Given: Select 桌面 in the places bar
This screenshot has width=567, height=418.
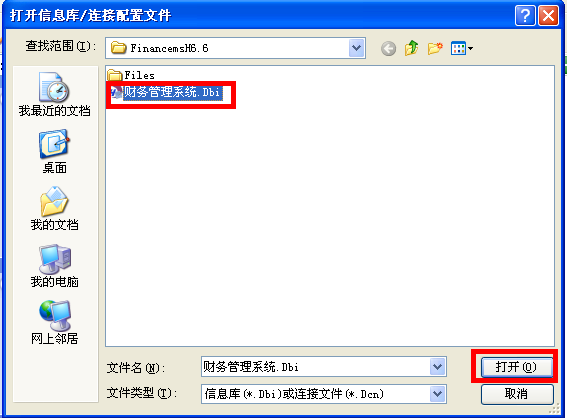Looking at the screenshot, I should [x=55, y=152].
